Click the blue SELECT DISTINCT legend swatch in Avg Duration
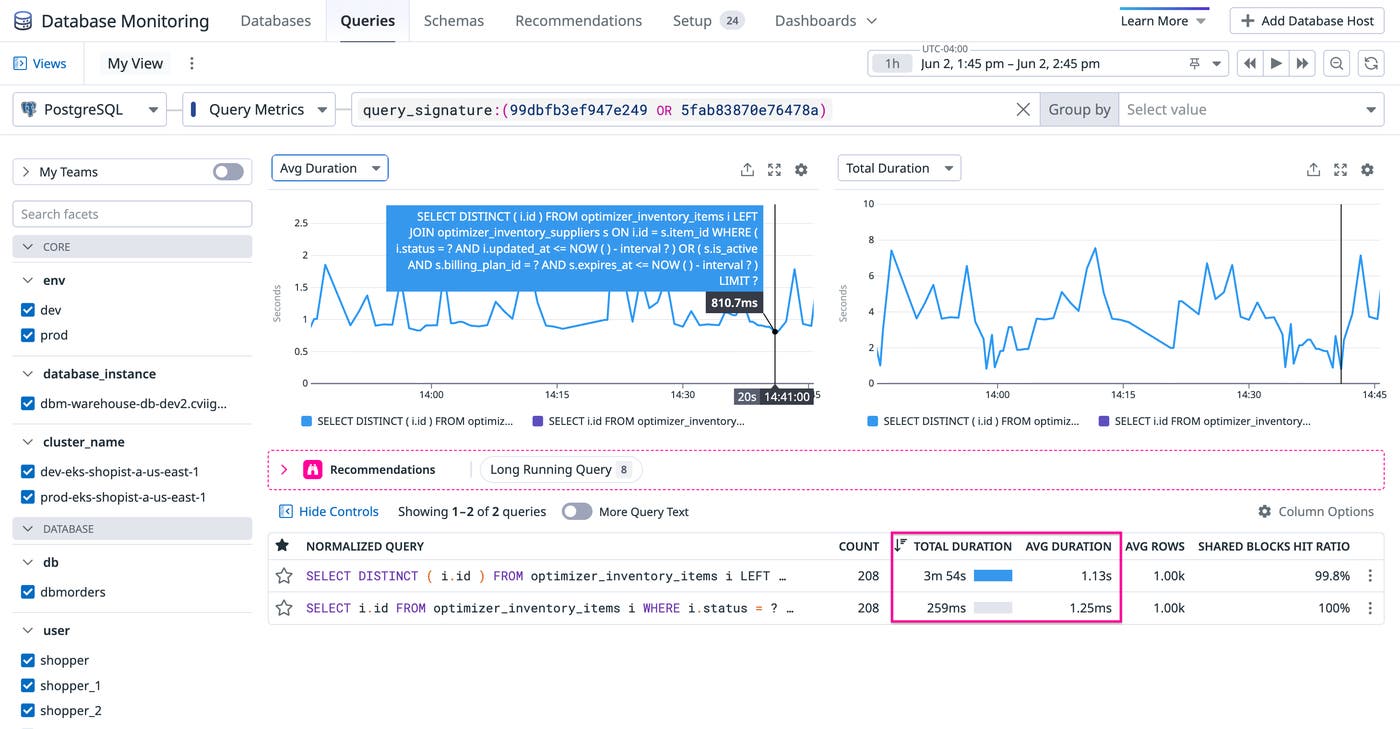 point(306,422)
